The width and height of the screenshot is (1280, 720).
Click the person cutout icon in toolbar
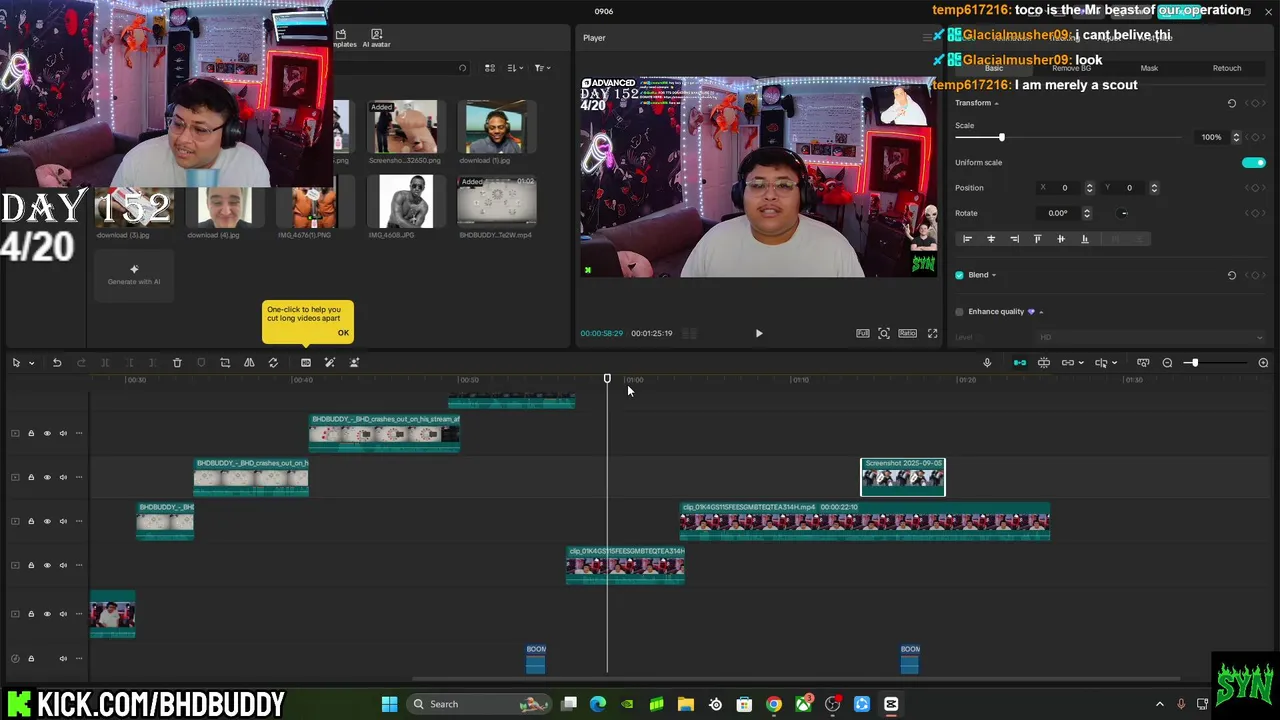coord(354,363)
